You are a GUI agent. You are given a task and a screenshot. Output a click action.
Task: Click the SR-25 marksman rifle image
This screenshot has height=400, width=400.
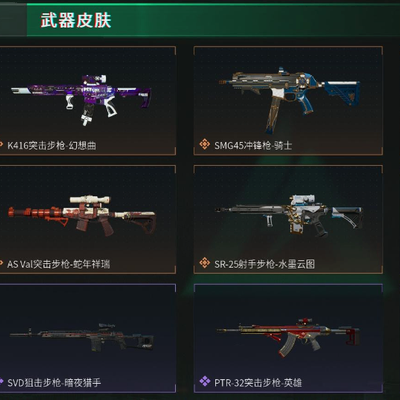tap(289, 215)
